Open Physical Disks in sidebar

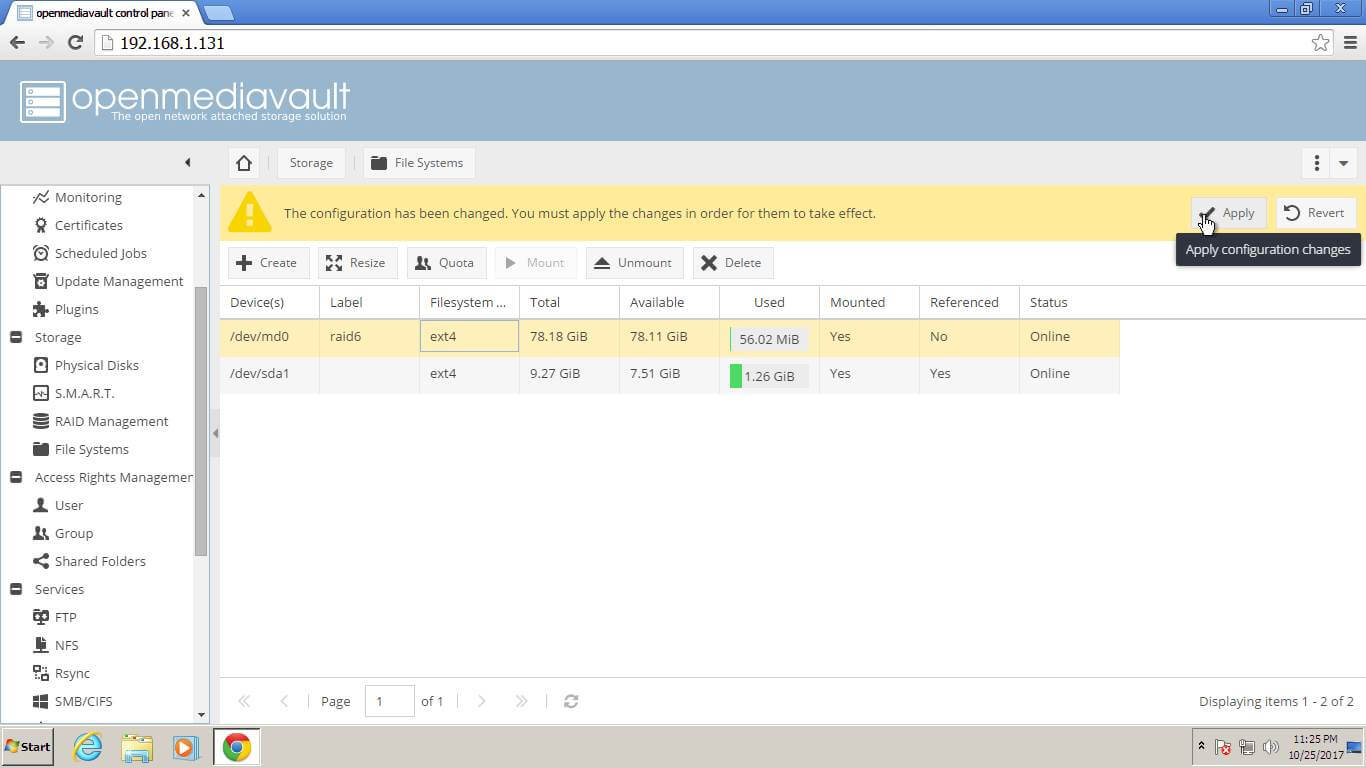coord(96,366)
